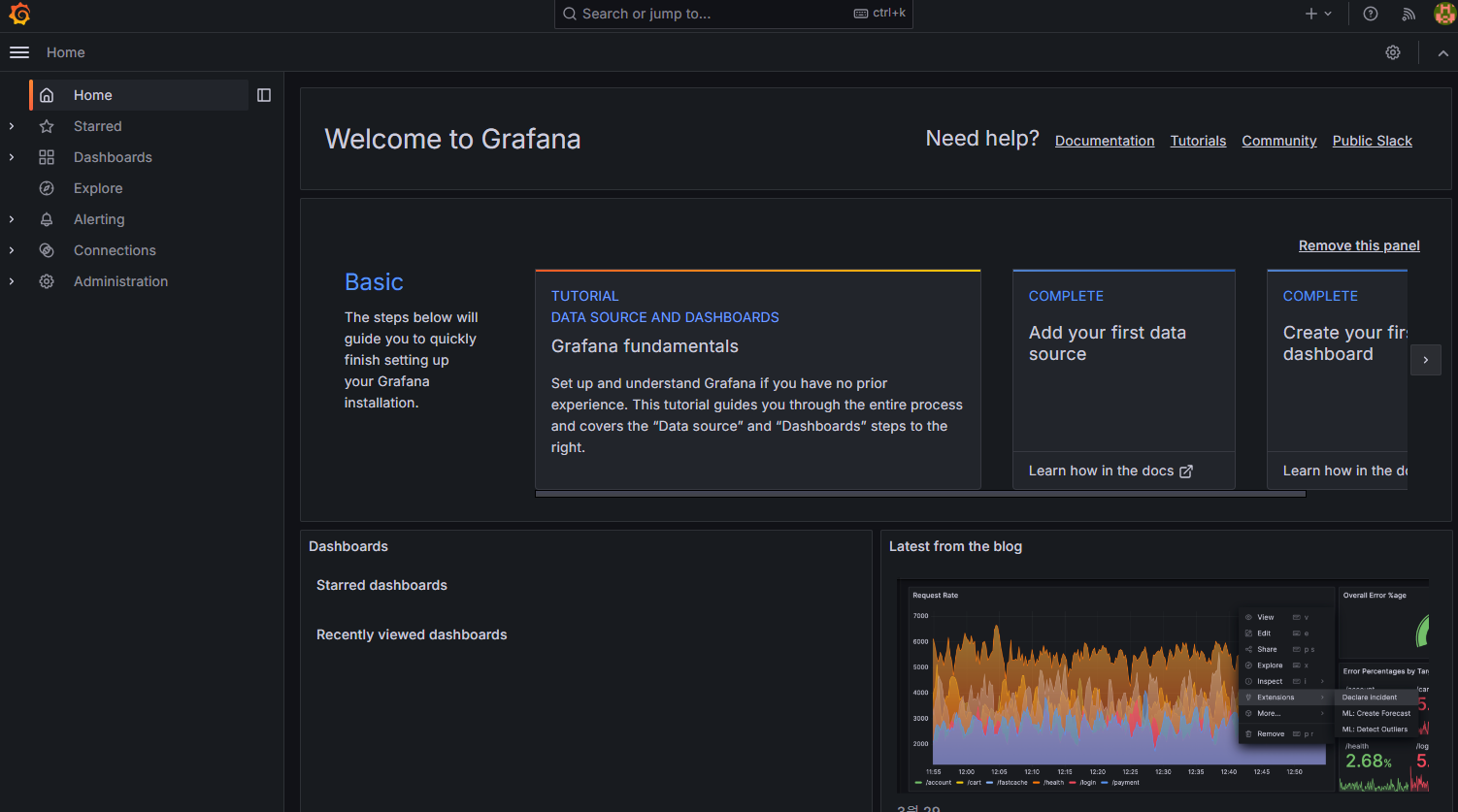Click Learn how in the docs under data source
This screenshot has width=1458, height=812.
coord(1110,471)
